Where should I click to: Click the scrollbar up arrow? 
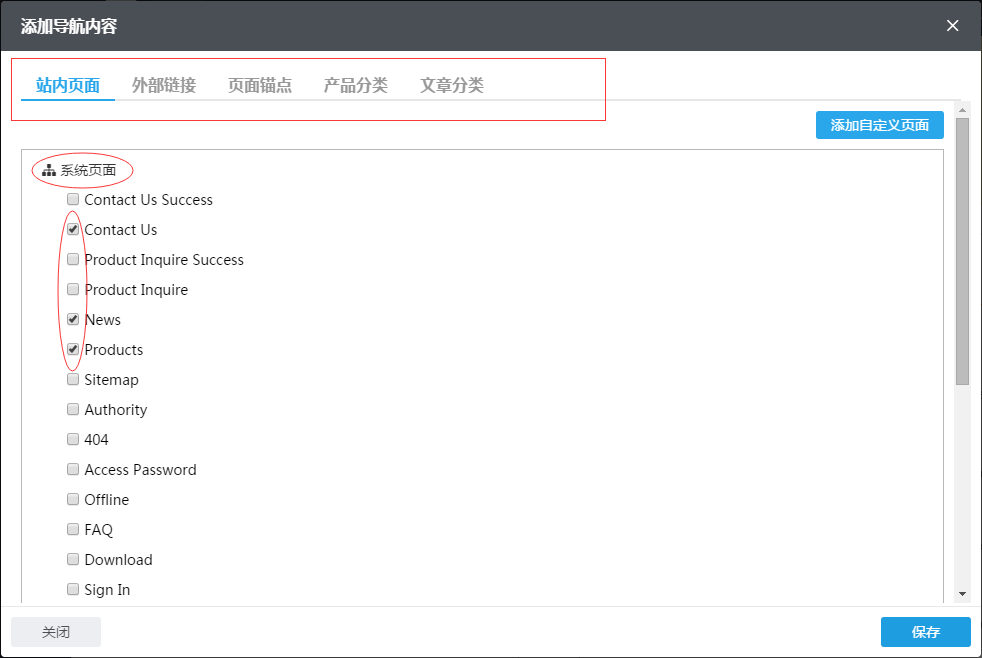coord(962,109)
